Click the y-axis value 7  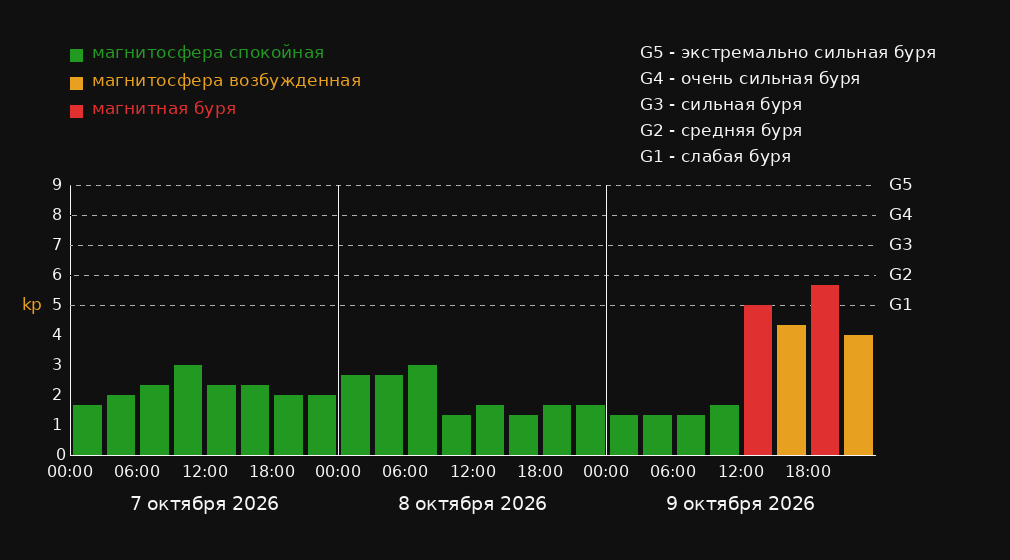57,245
